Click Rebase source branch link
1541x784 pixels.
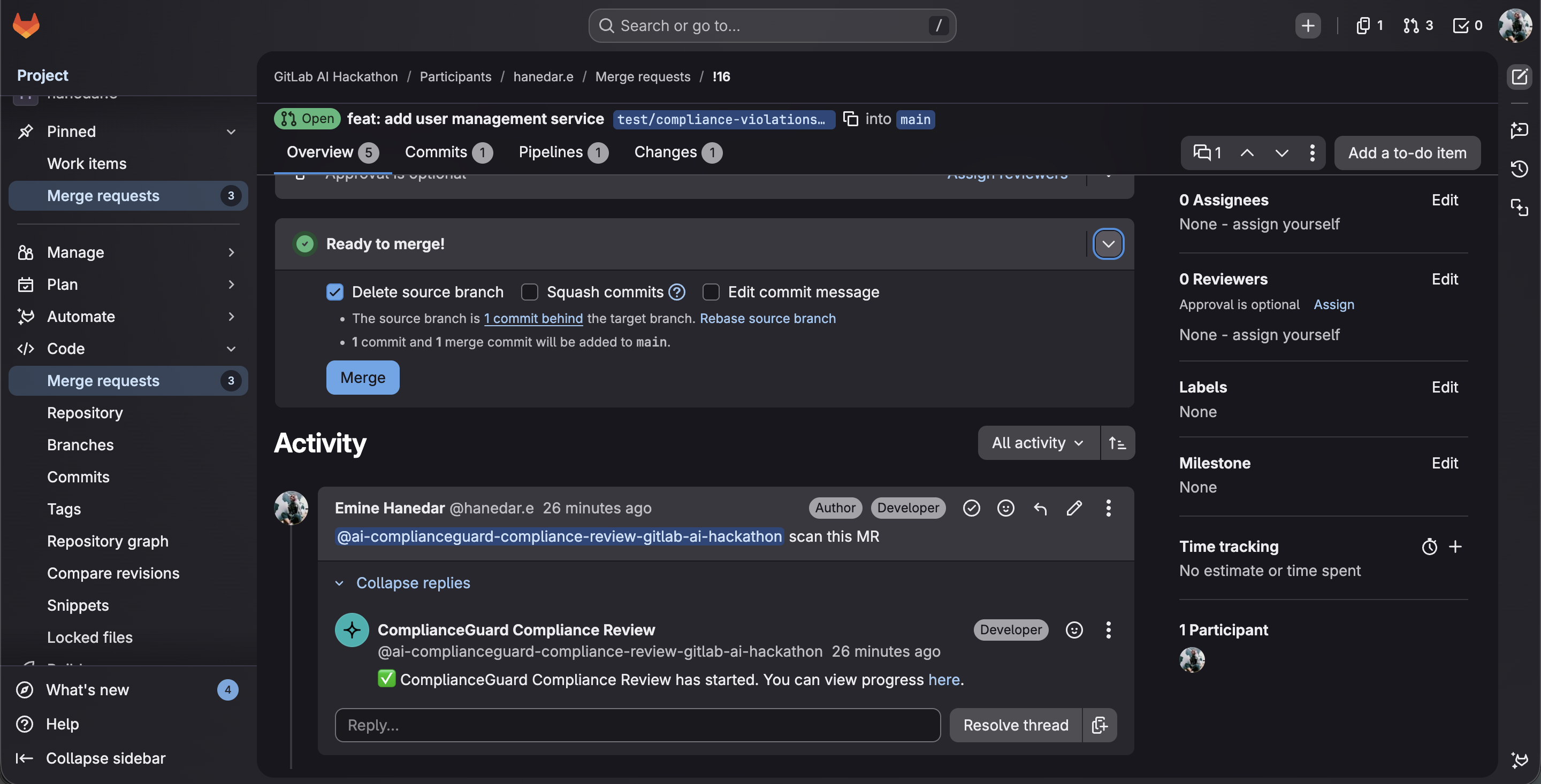pos(767,318)
